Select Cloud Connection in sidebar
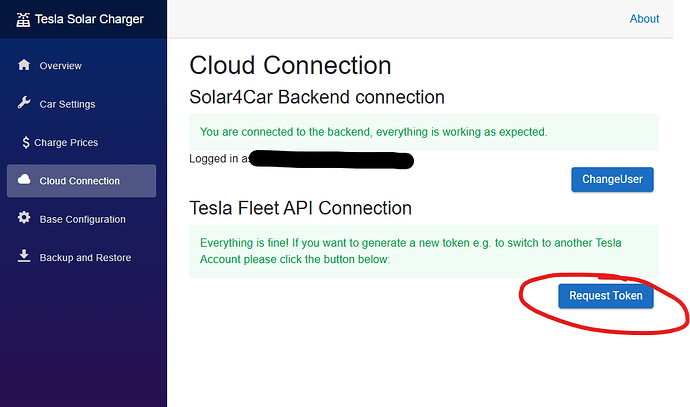690x407 pixels. 81,181
